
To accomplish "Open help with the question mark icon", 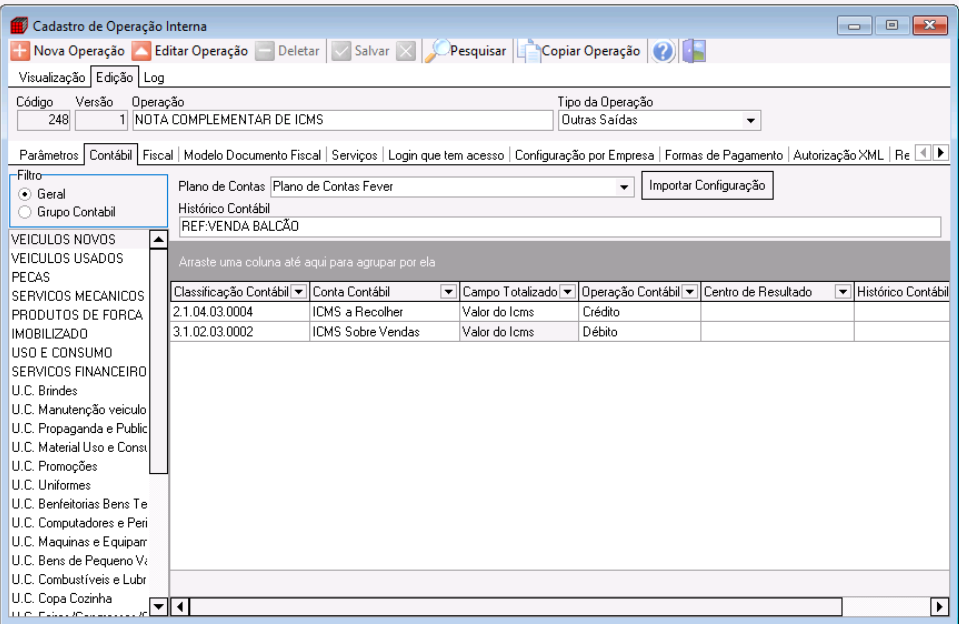I will pyautogui.click(x=663, y=51).
